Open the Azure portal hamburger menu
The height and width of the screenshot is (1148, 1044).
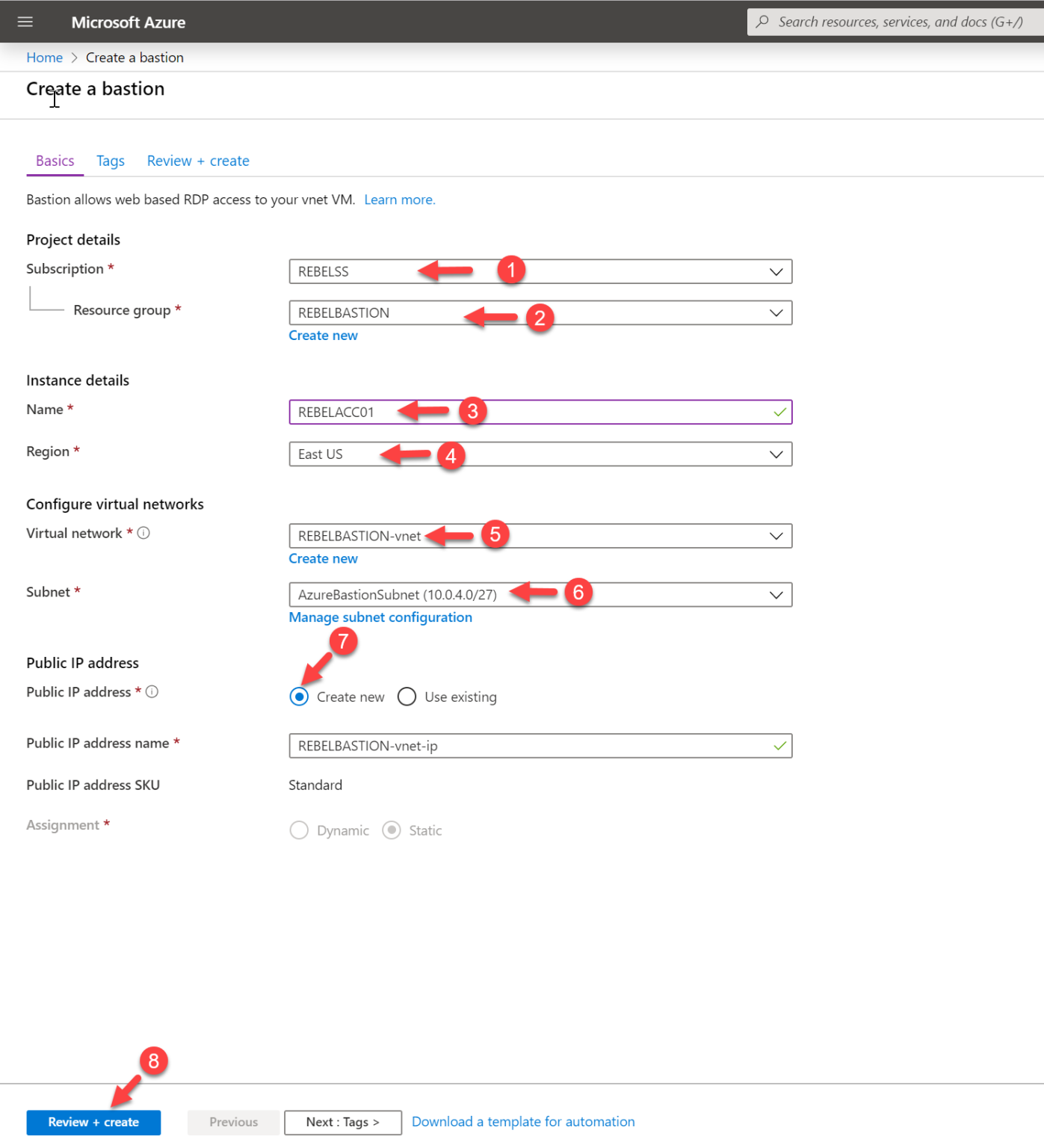click(x=25, y=21)
